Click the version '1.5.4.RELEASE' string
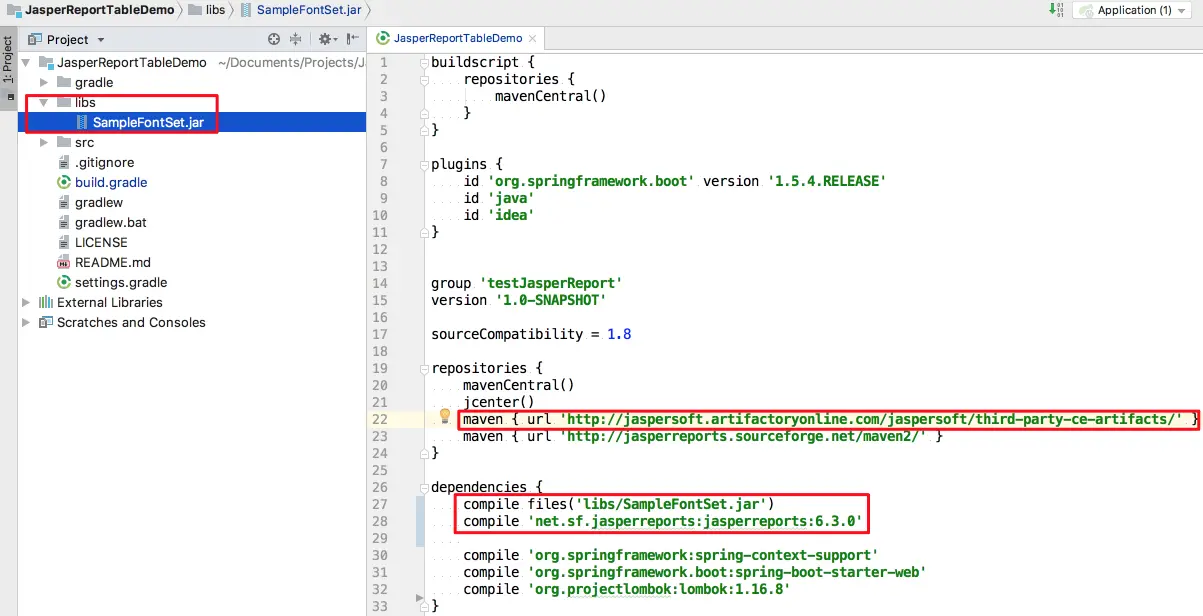Screen dimensions: 1203x616 click(x=825, y=181)
